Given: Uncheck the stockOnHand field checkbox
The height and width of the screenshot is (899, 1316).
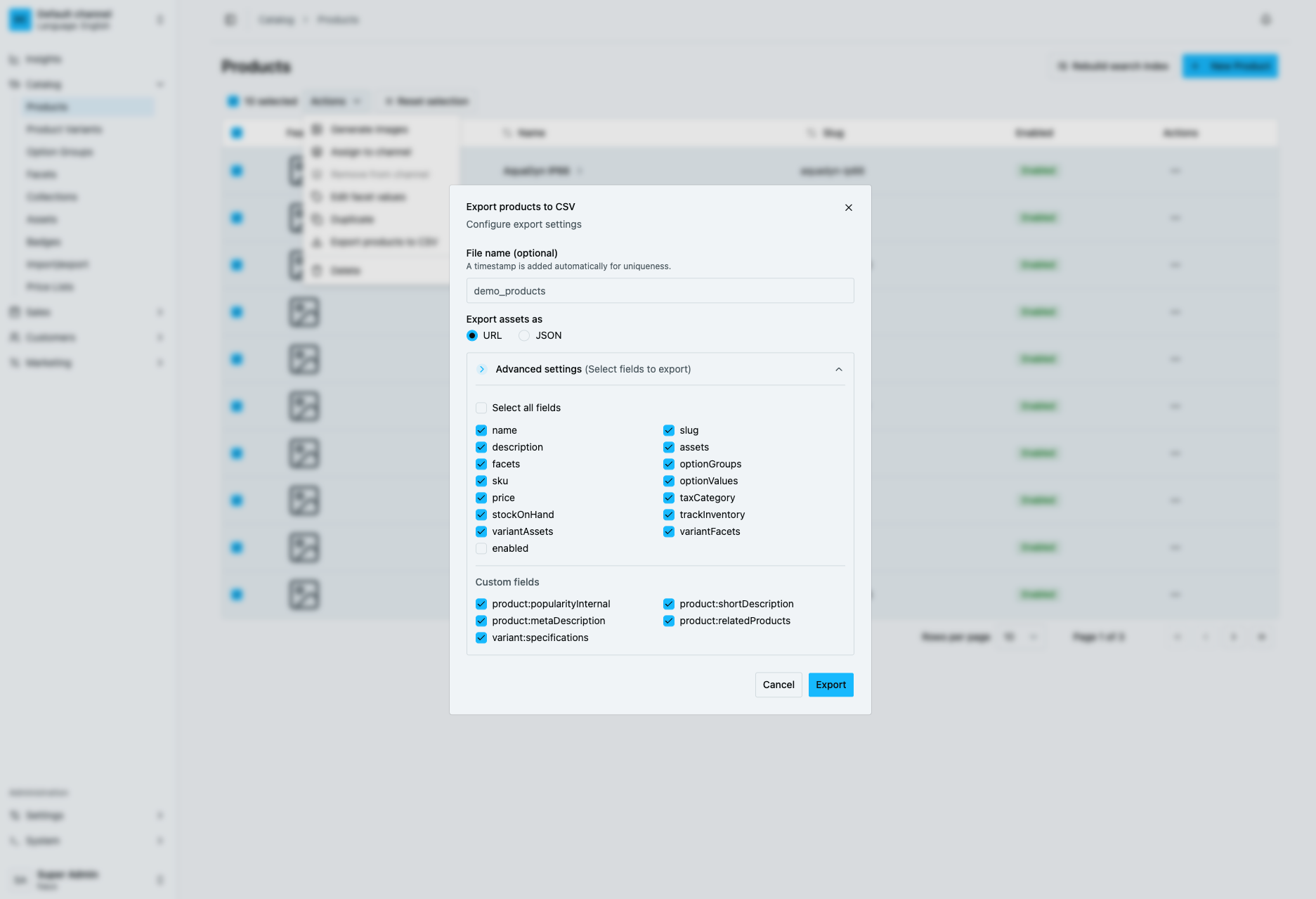Looking at the screenshot, I should point(481,515).
